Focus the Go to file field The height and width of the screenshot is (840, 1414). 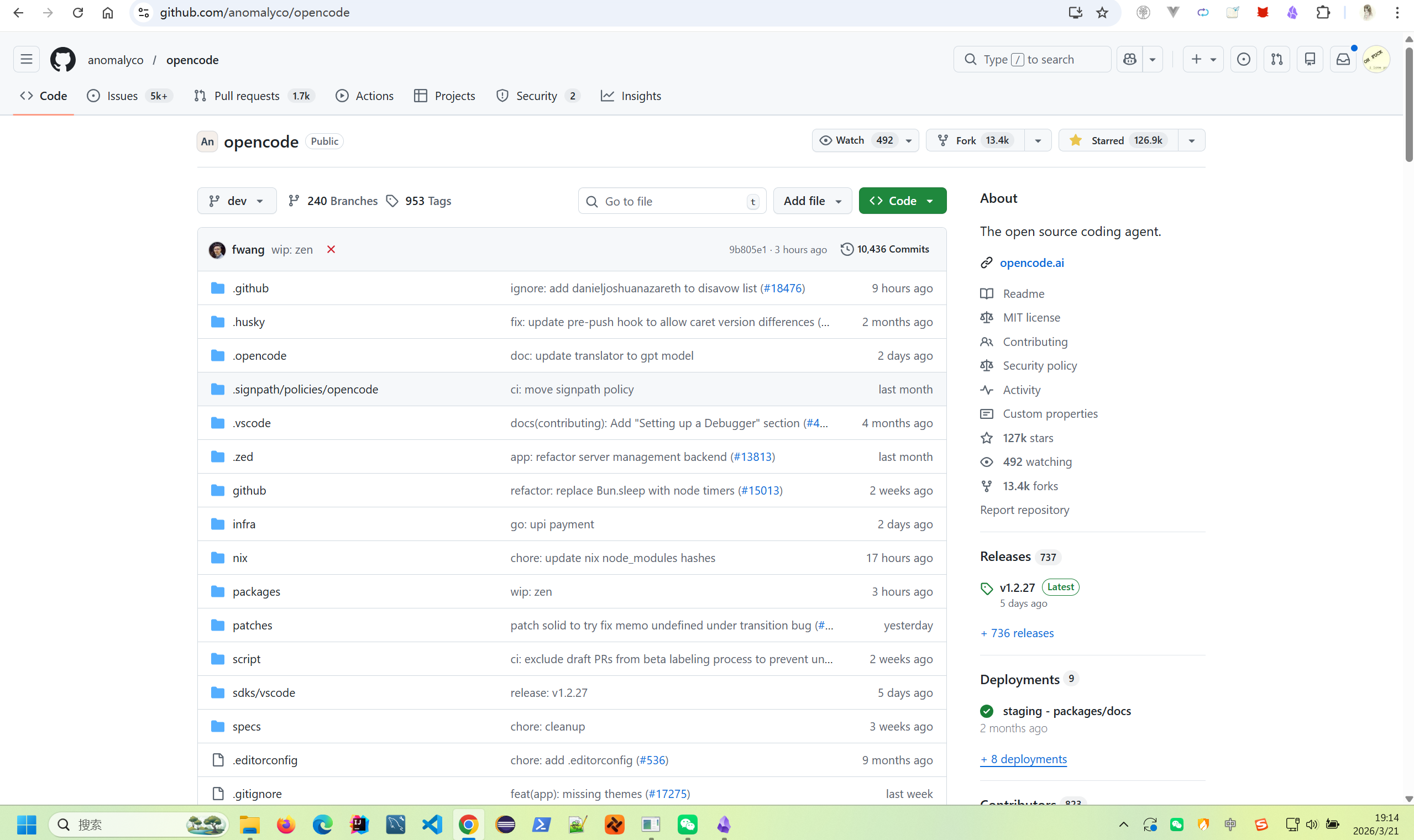click(x=672, y=201)
